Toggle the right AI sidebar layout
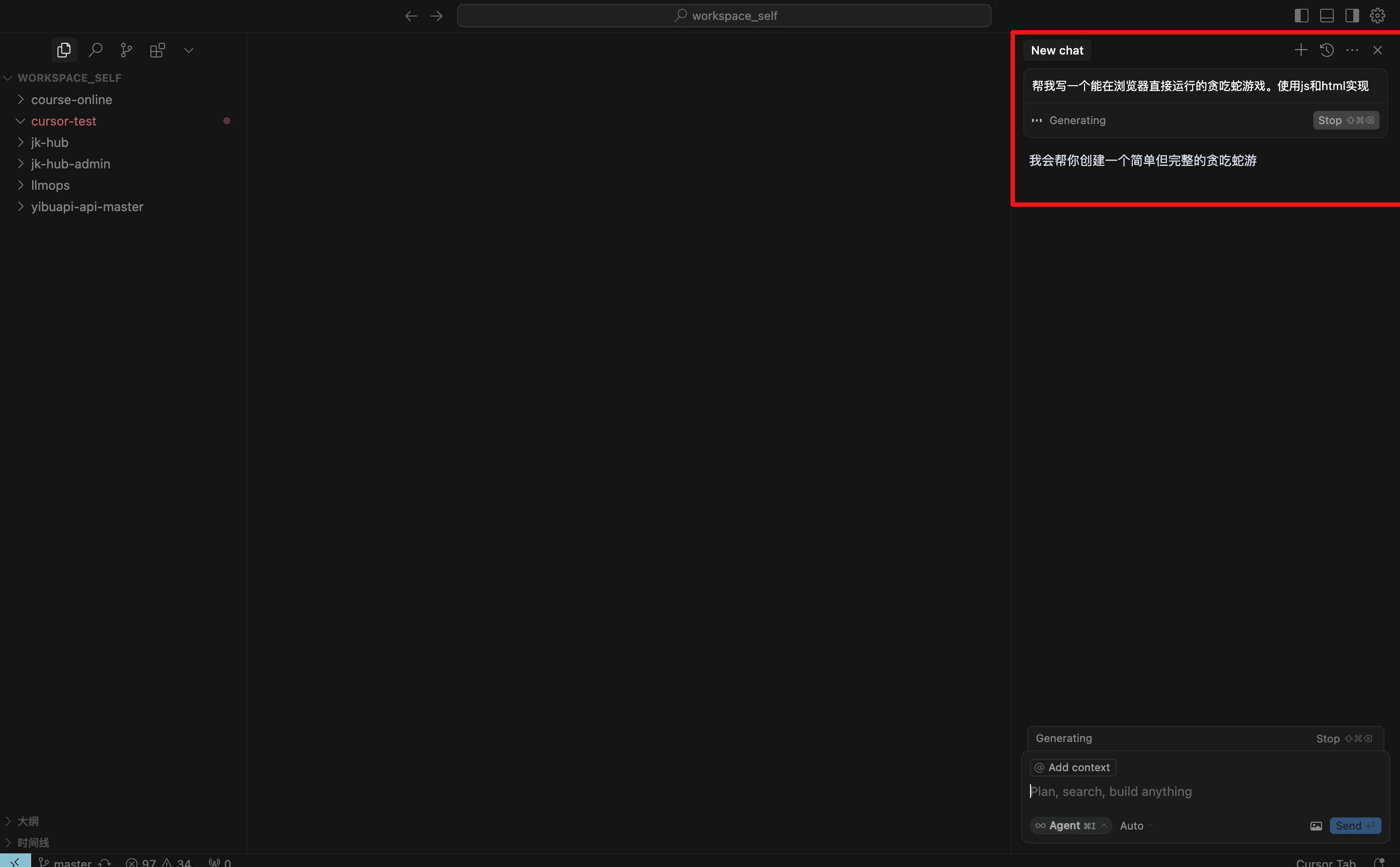Viewport: 1400px width, 867px height. coord(1352,16)
